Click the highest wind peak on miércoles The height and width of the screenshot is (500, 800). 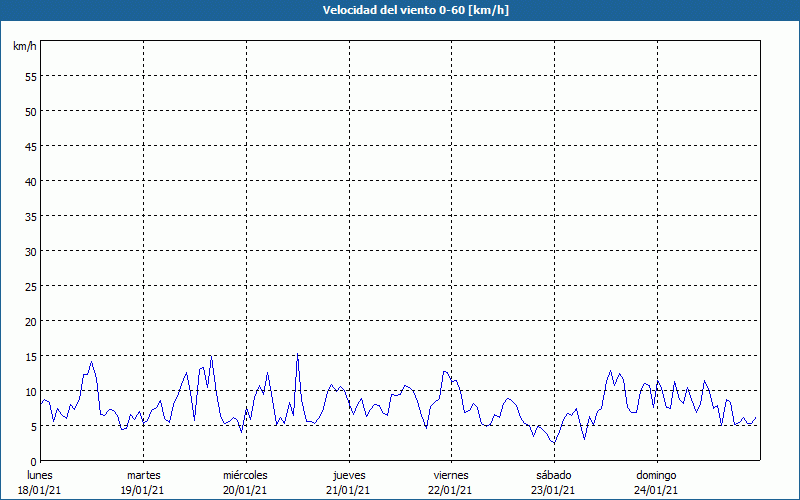point(297,354)
